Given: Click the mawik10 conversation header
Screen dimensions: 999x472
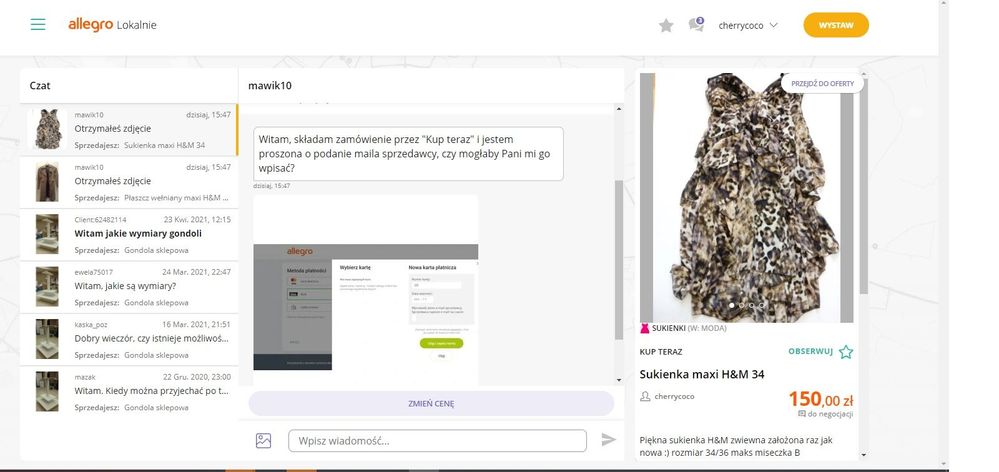Looking at the screenshot, I should click(x=270, y=85).
